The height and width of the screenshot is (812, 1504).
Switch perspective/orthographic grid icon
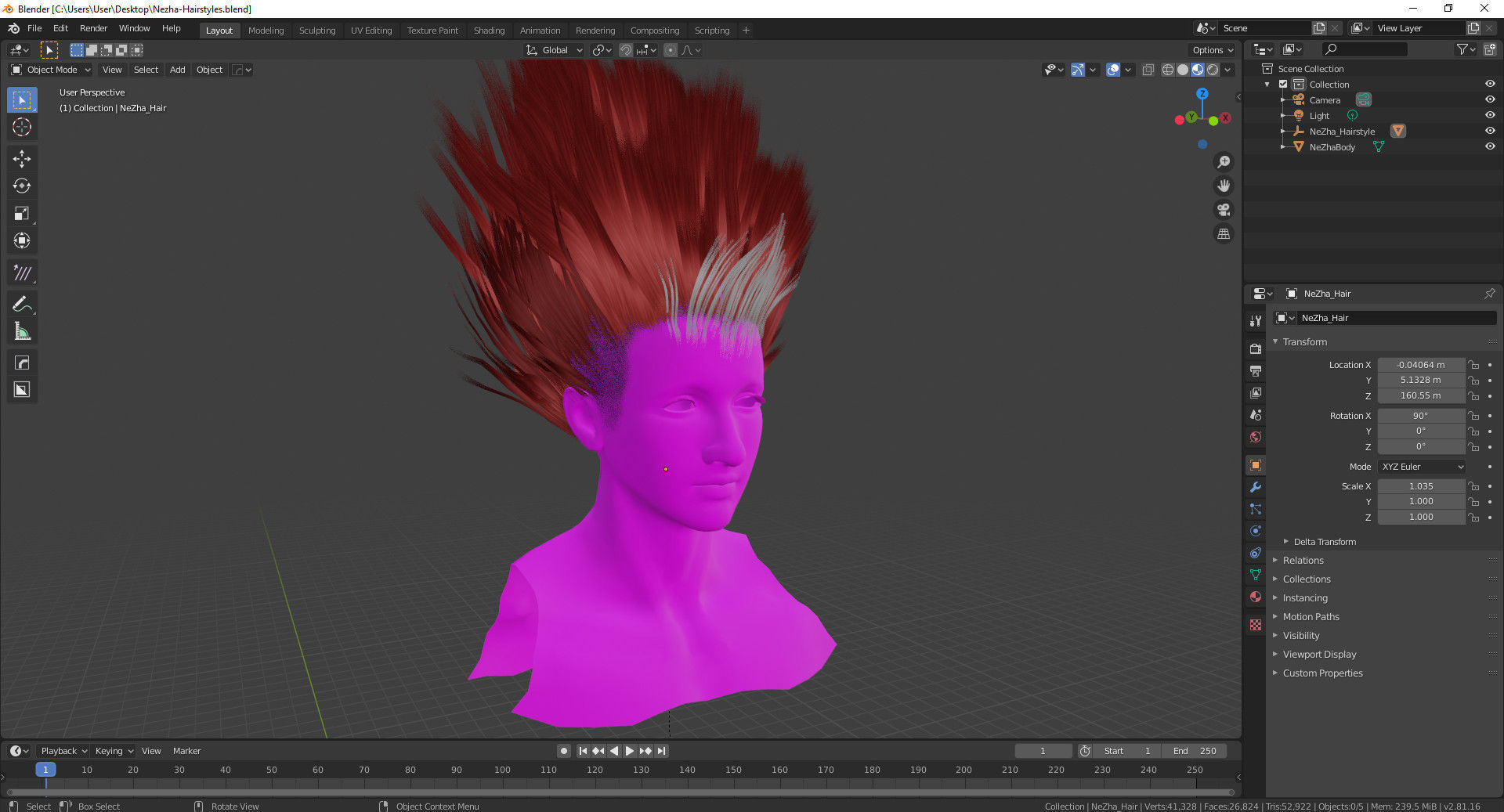1224,234
